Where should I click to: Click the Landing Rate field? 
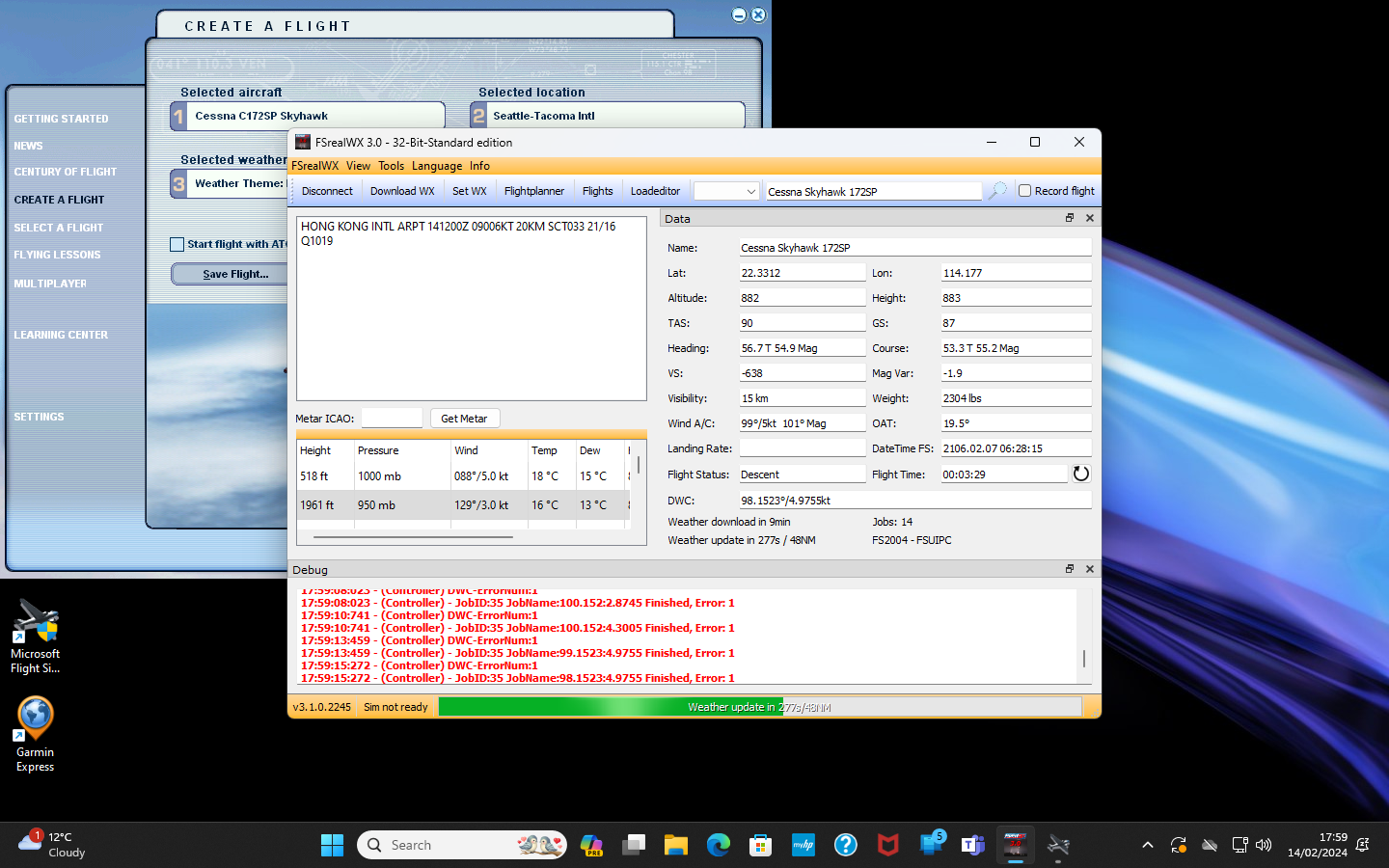pos(803,448)
